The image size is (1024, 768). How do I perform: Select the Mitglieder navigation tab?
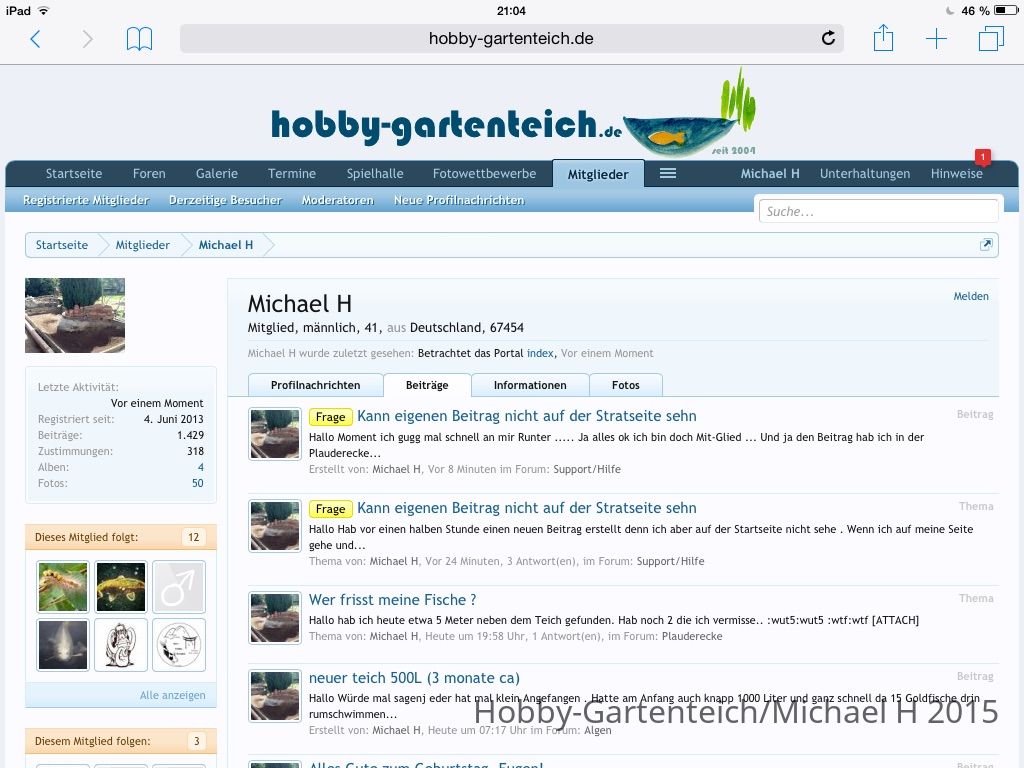[x=598, y=174]
